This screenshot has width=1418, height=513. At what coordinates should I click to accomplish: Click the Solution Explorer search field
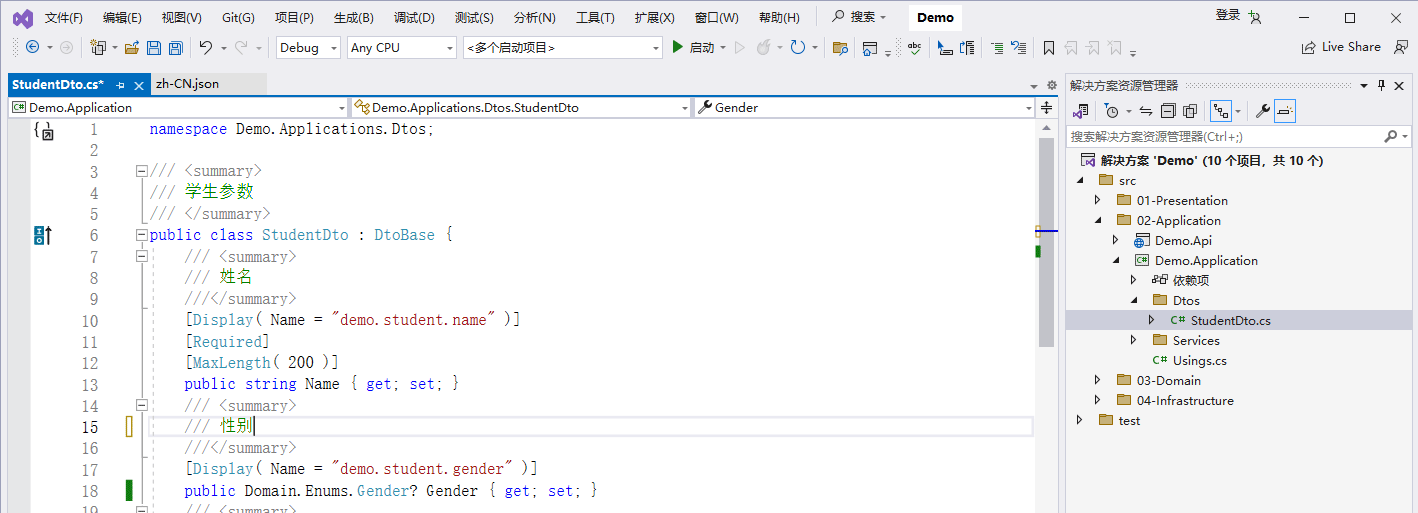tap(1226, 136)
